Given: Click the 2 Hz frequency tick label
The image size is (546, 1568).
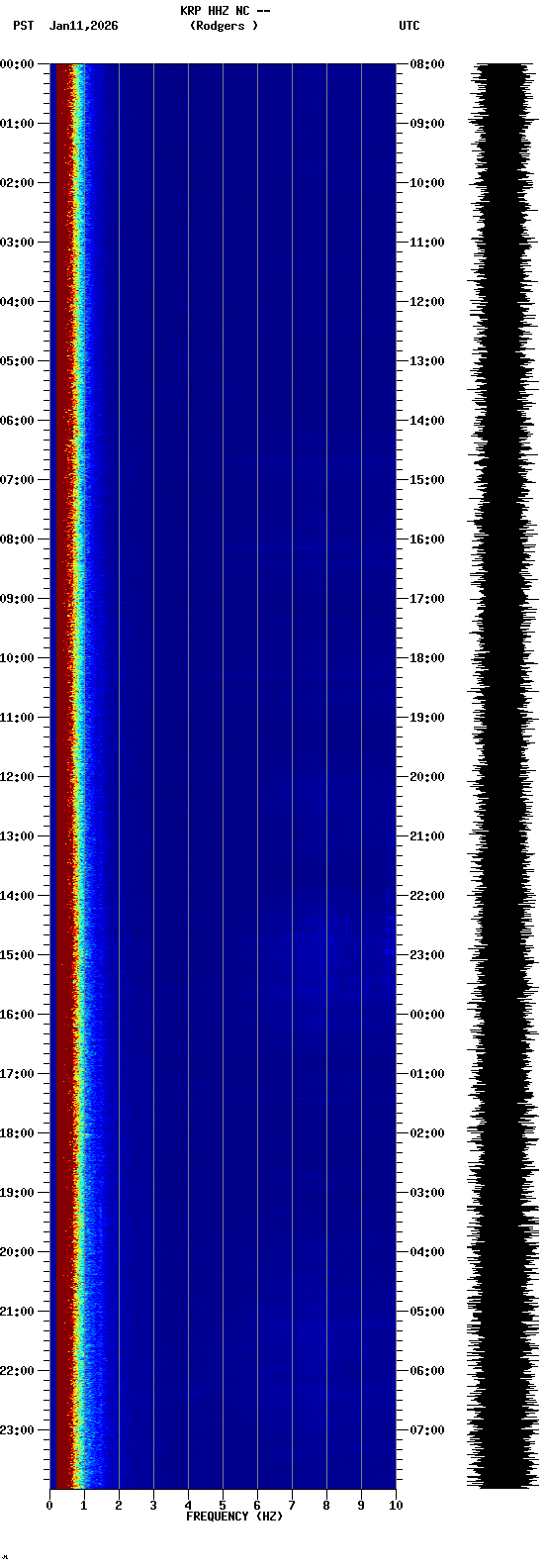Looking at the screenshot, I should (119, 1506).
